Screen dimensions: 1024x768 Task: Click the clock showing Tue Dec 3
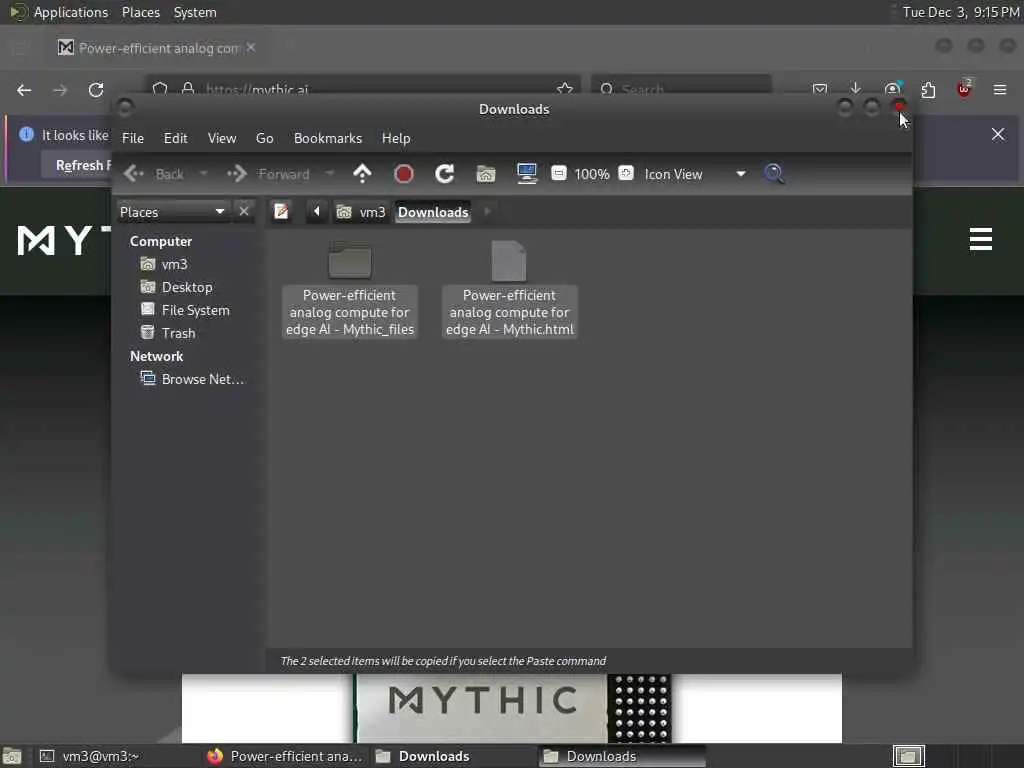pyautogui.click(x=961, y=12)
